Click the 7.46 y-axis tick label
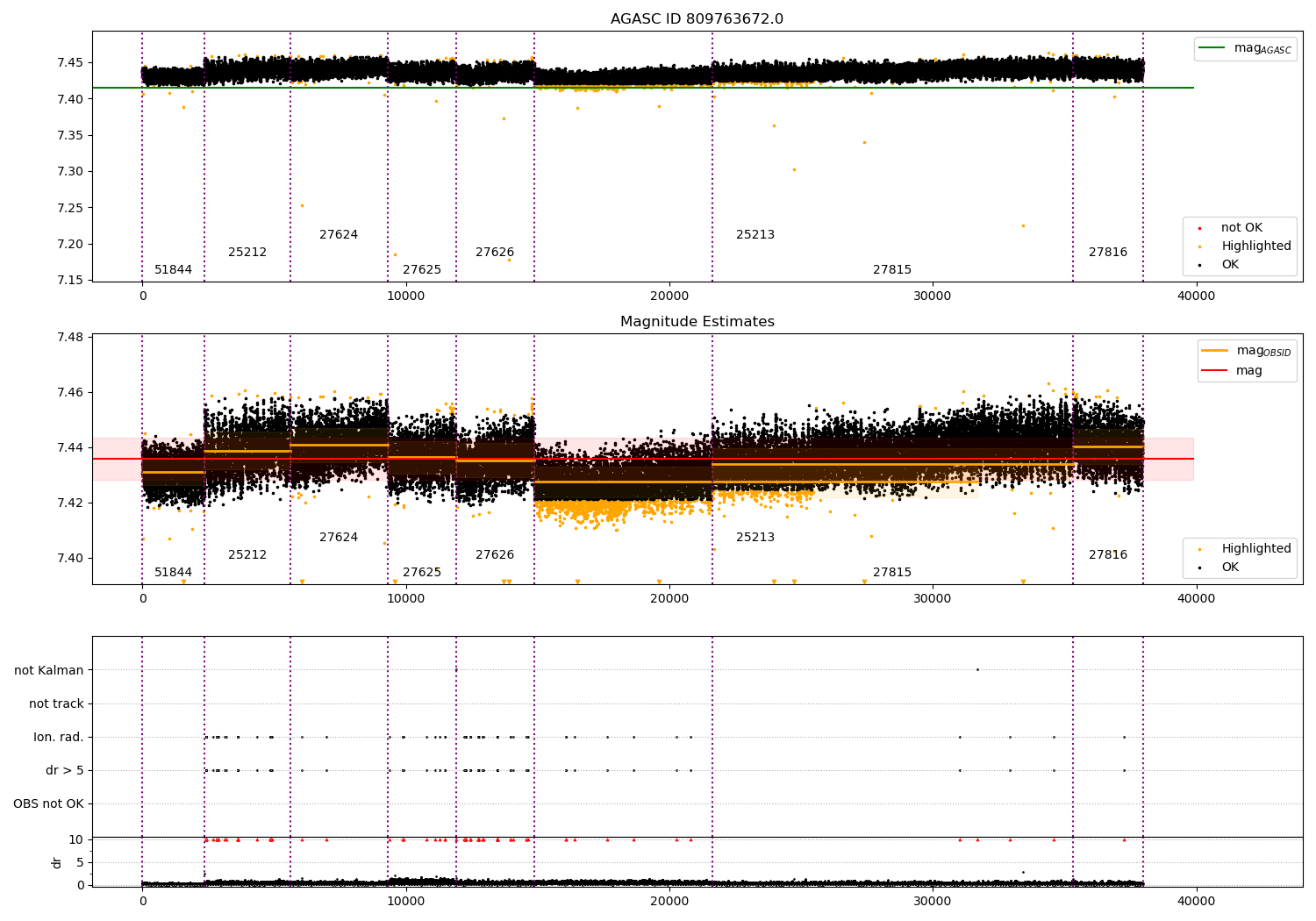 tap(70, 393)
